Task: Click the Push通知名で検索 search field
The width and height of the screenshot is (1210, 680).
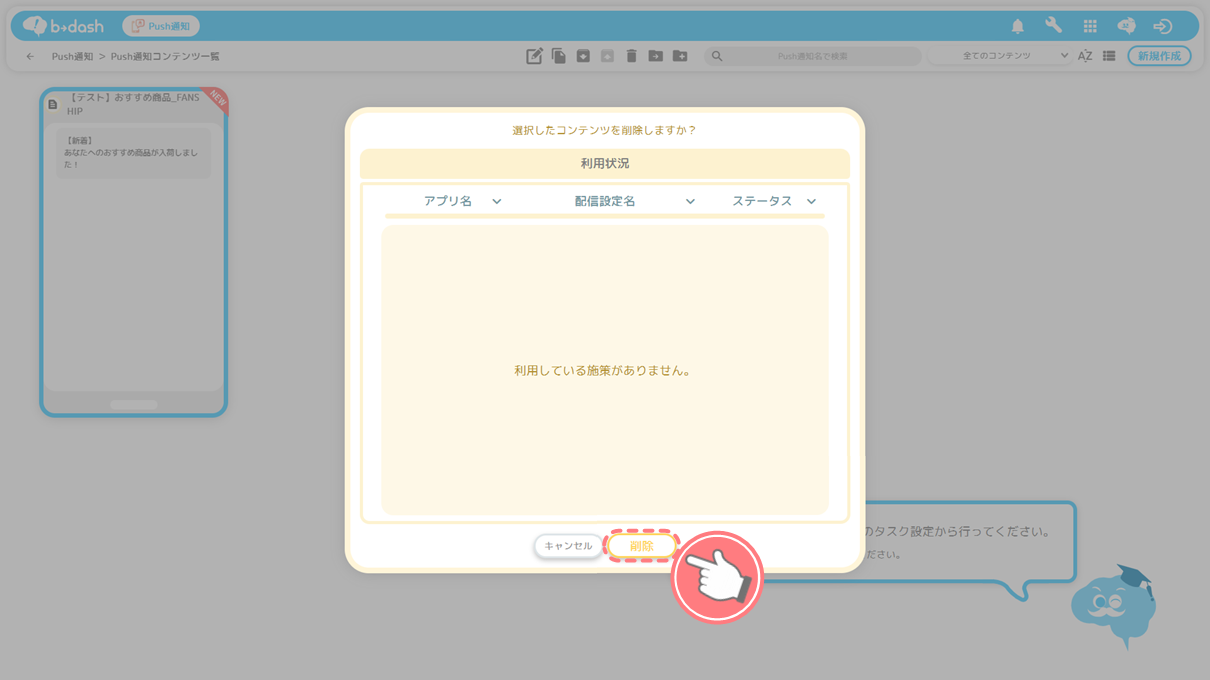Action: 812,56
